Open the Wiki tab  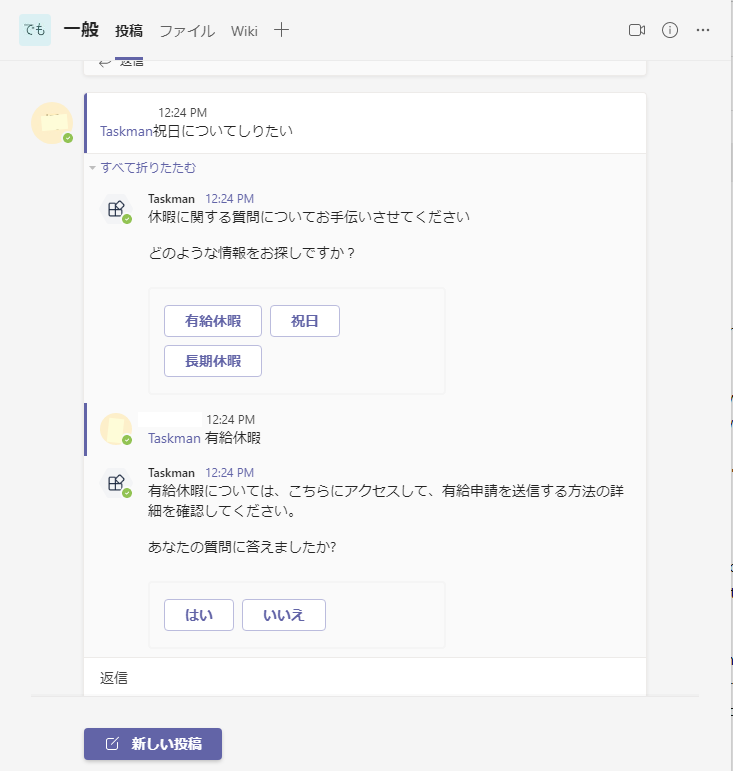[x=244, y=31]
